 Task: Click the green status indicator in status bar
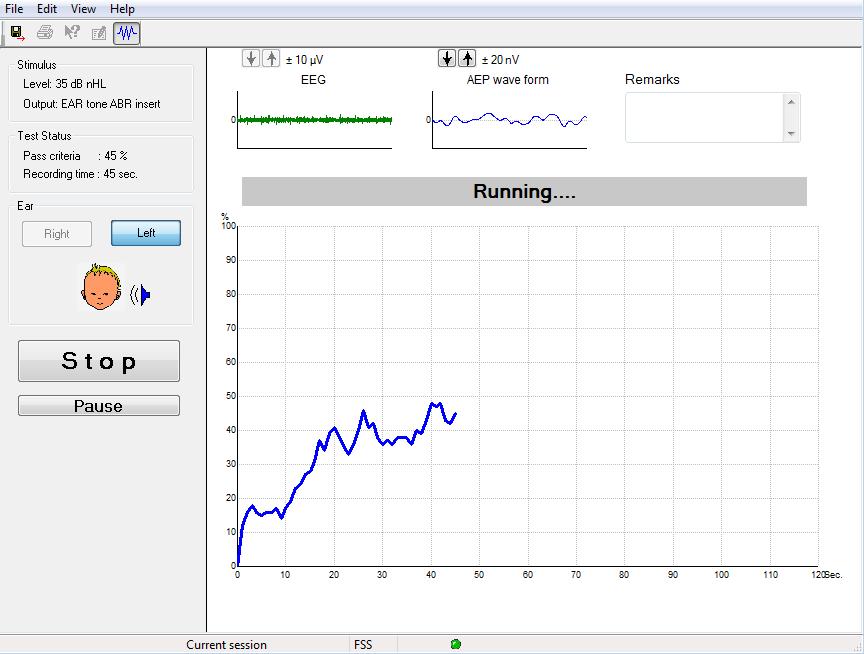tap(456, 644)
